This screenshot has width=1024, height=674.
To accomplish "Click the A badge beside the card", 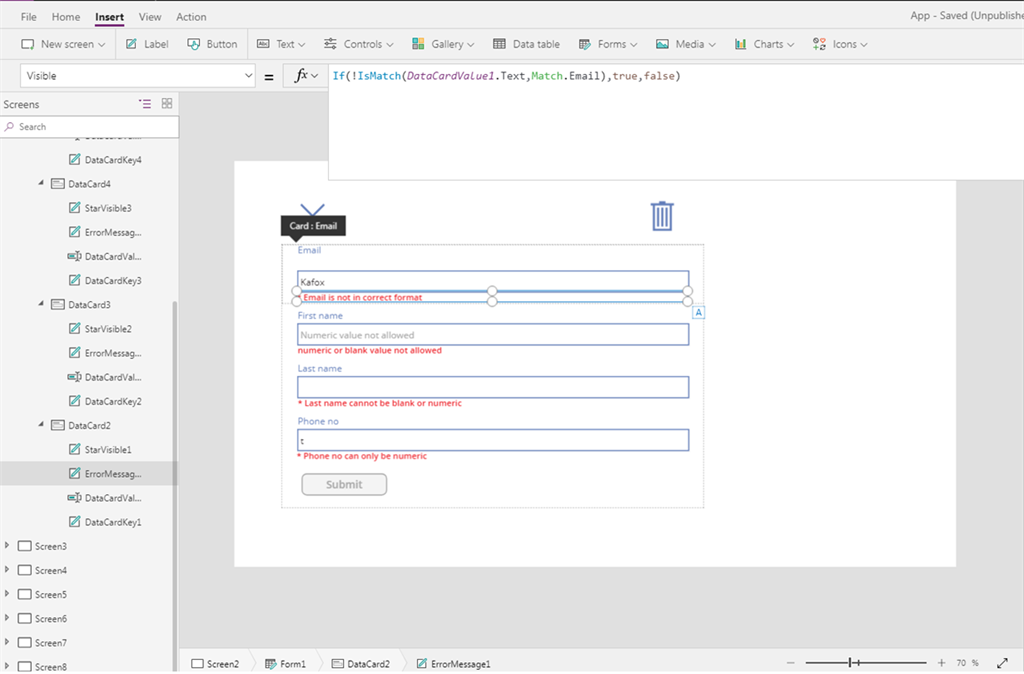I will click(698, 313).
